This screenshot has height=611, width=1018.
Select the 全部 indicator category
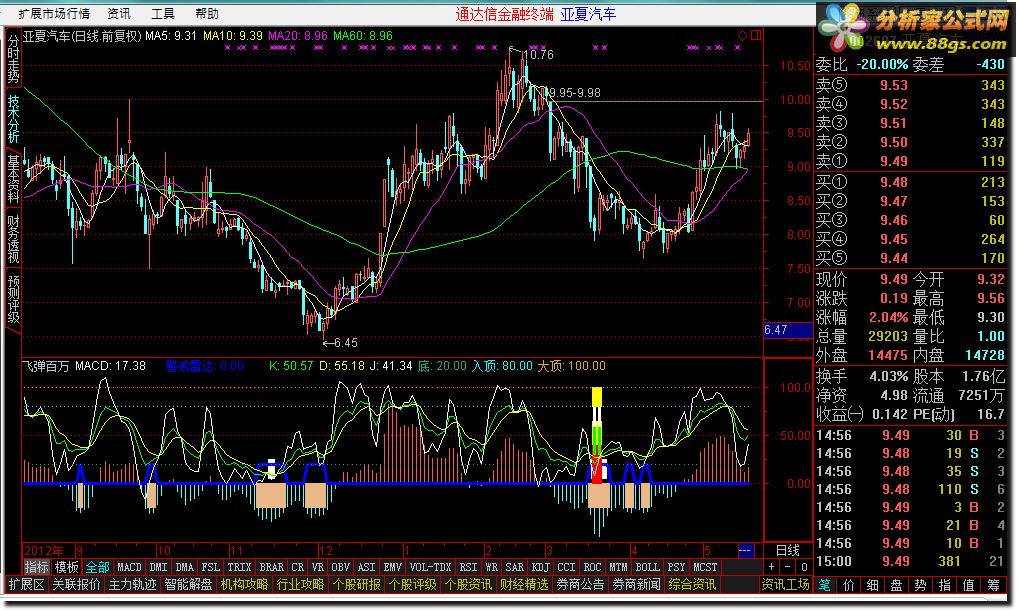point(97,567)
